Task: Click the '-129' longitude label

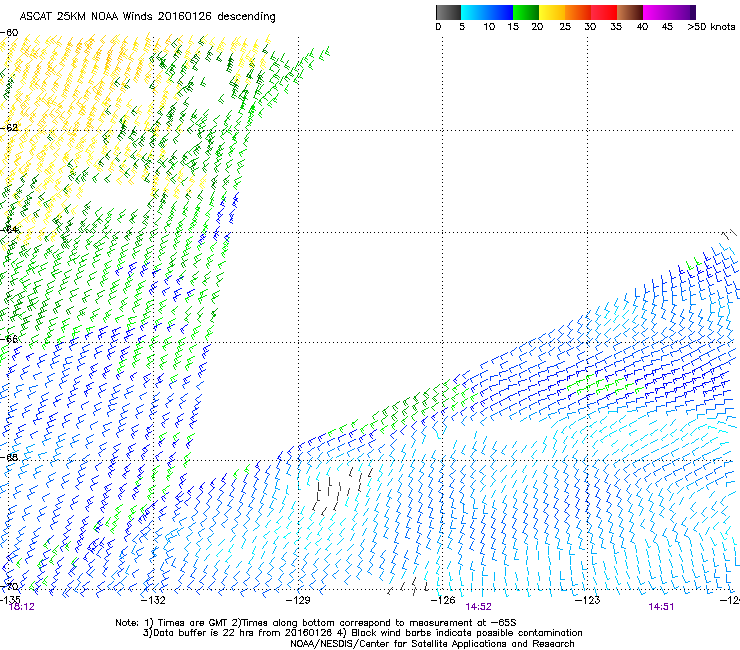Action: point(298,600)
